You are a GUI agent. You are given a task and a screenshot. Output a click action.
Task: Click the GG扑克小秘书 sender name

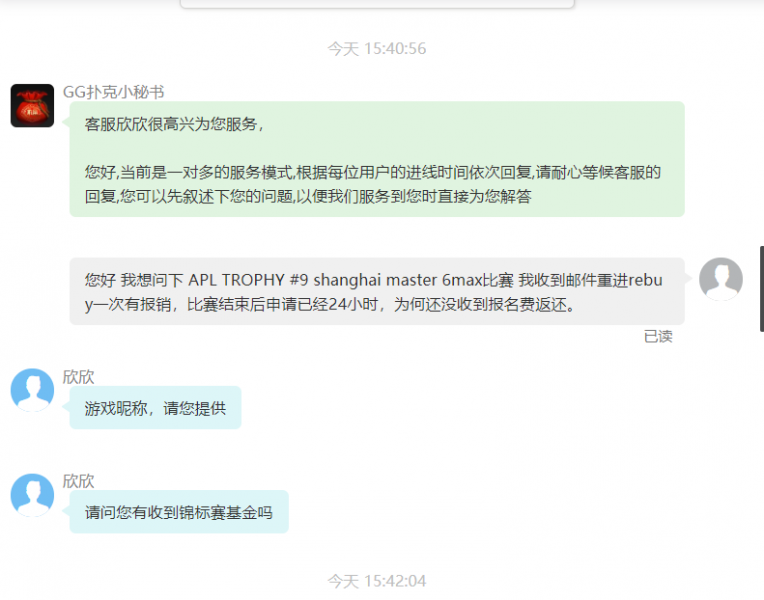[113, 92]
